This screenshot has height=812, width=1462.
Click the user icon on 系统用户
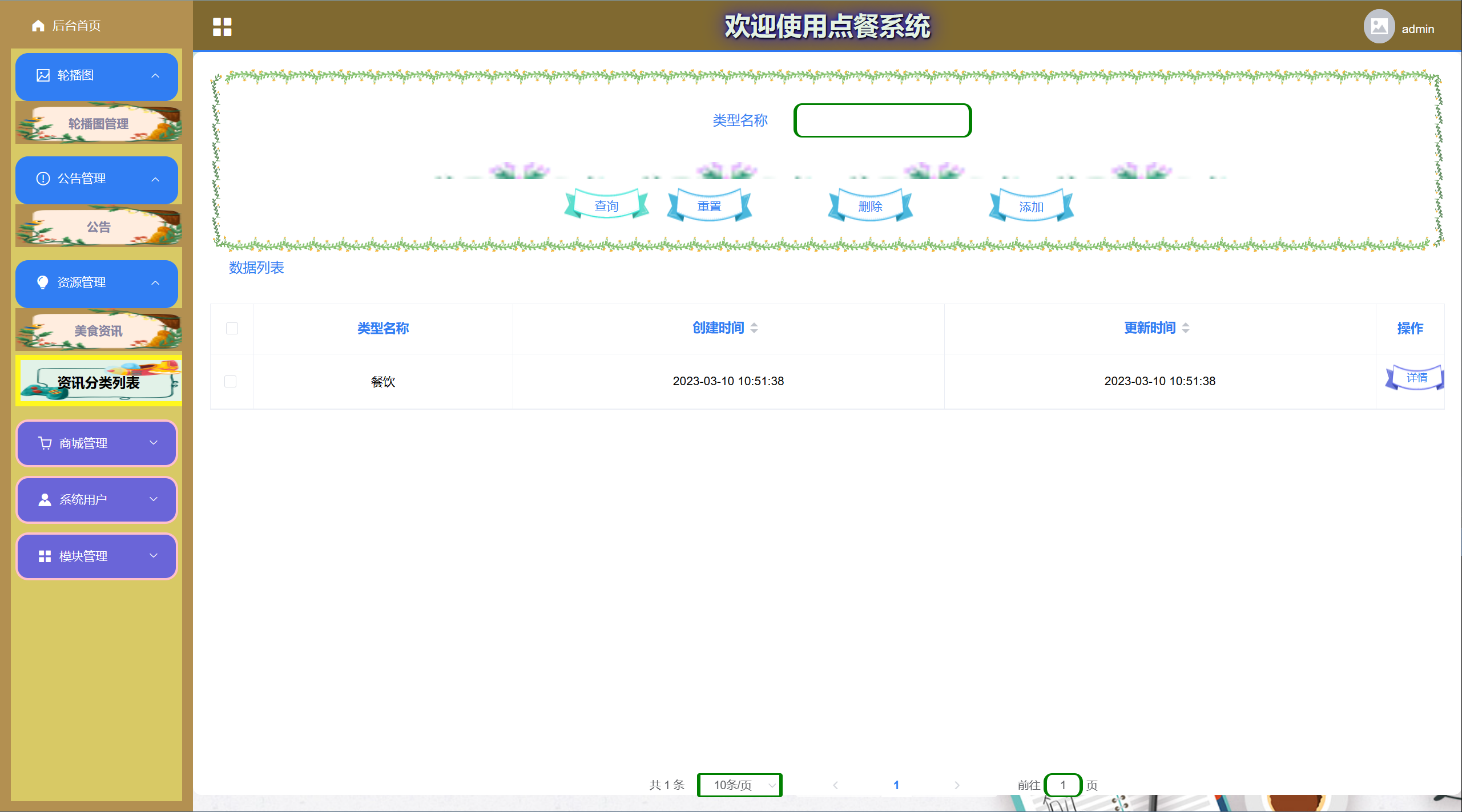tap(45, 499)
